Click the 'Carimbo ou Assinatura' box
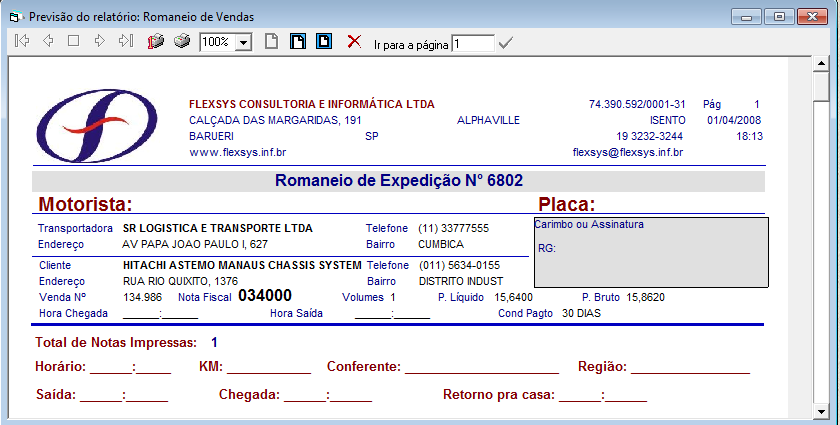Viewport: 840px width, 425px height. (651, 252)
